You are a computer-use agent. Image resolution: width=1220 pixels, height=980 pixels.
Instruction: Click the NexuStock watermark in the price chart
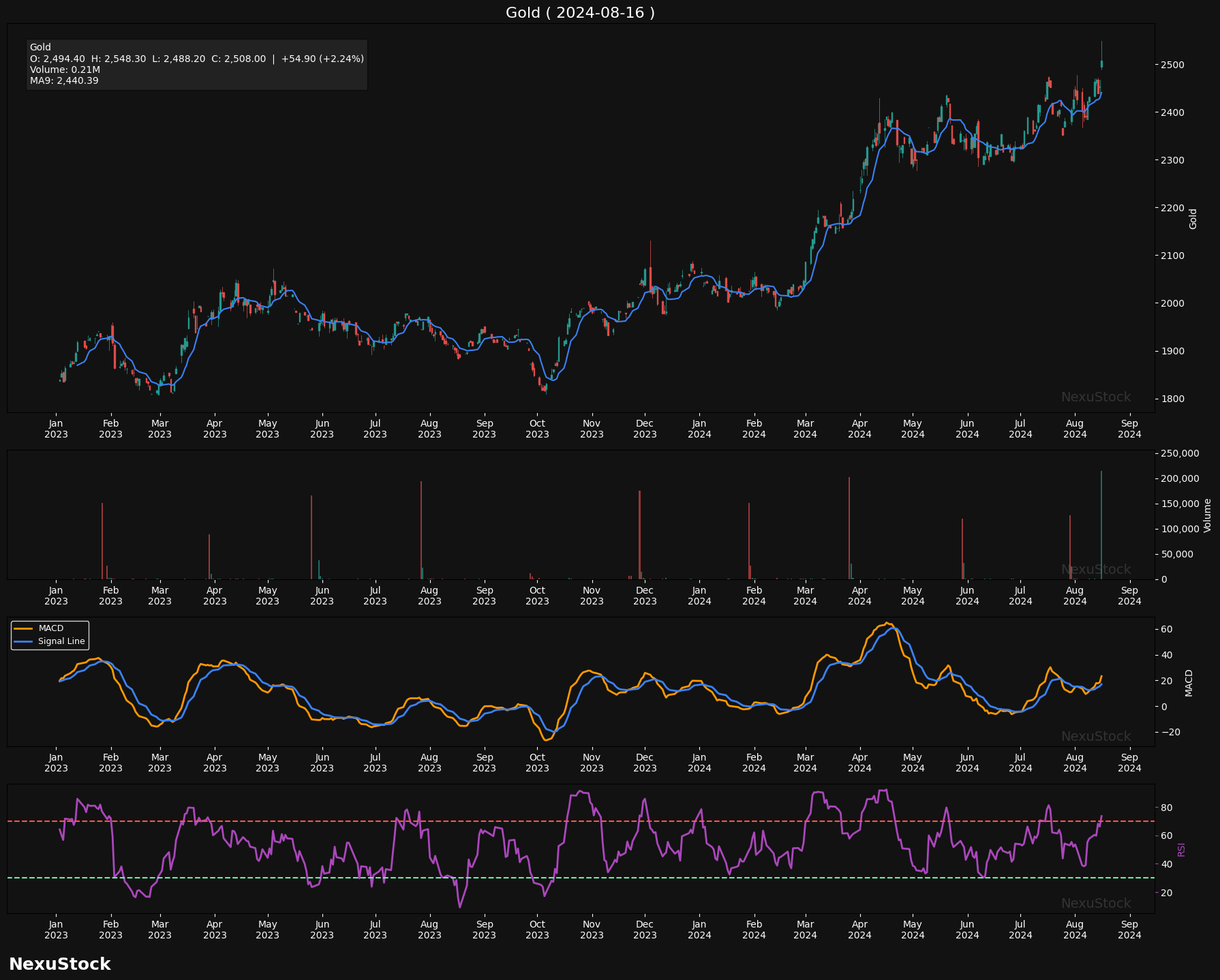tap(1095, 397)
